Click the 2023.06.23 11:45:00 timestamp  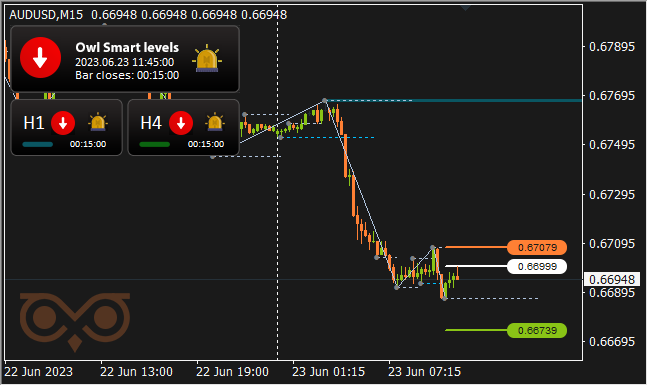pos(124,62)
